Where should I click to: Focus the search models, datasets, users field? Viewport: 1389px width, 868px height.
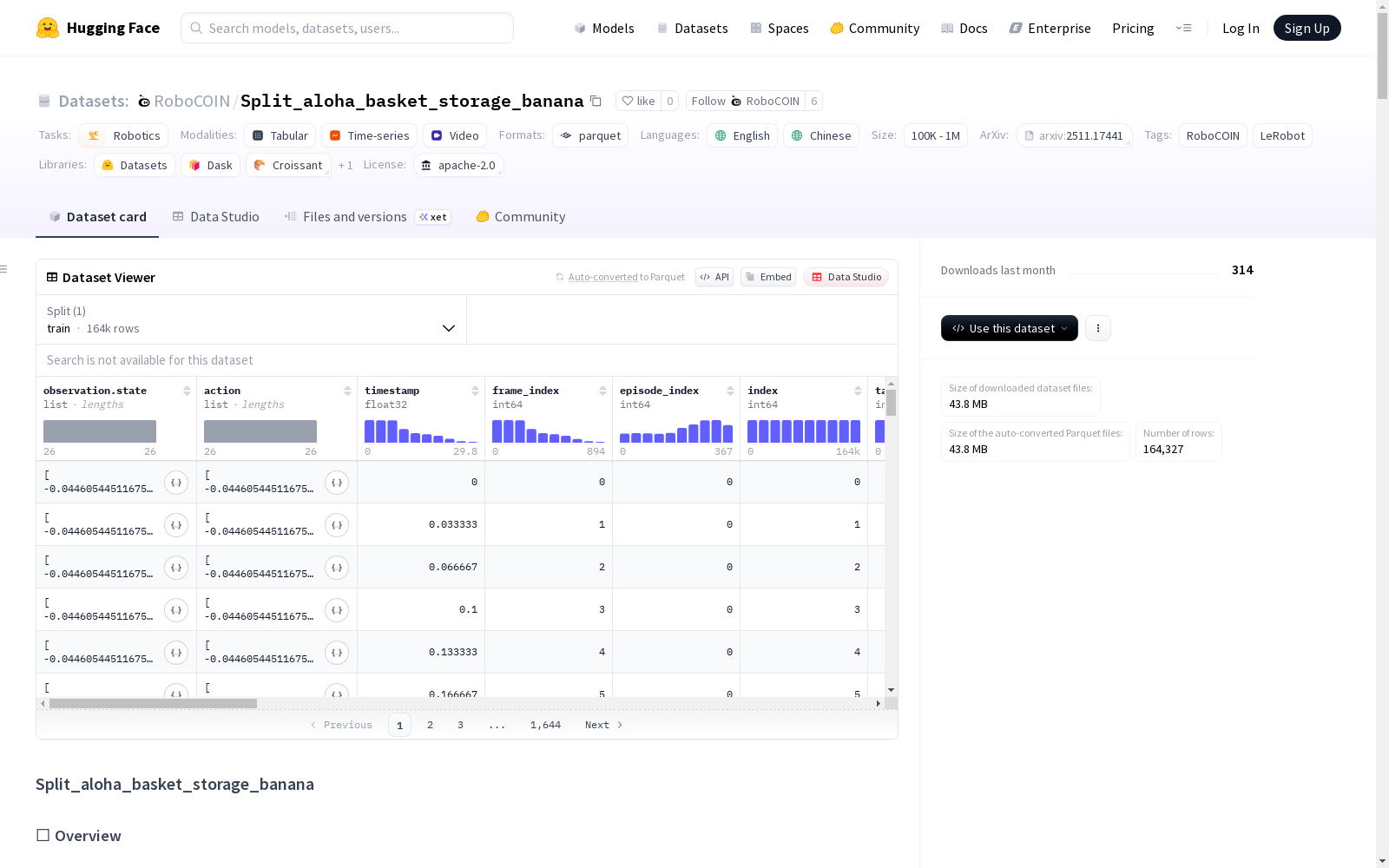click(347, 28)
